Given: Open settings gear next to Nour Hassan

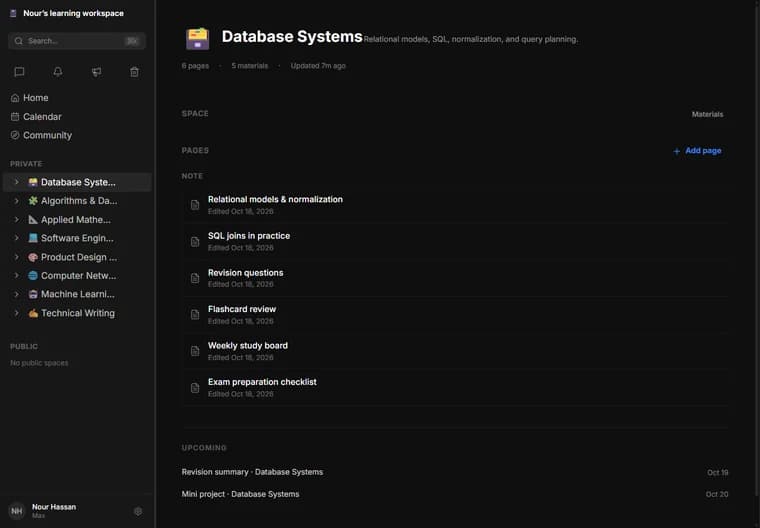Looking at the screenshot, I should (x=138, y=511).
